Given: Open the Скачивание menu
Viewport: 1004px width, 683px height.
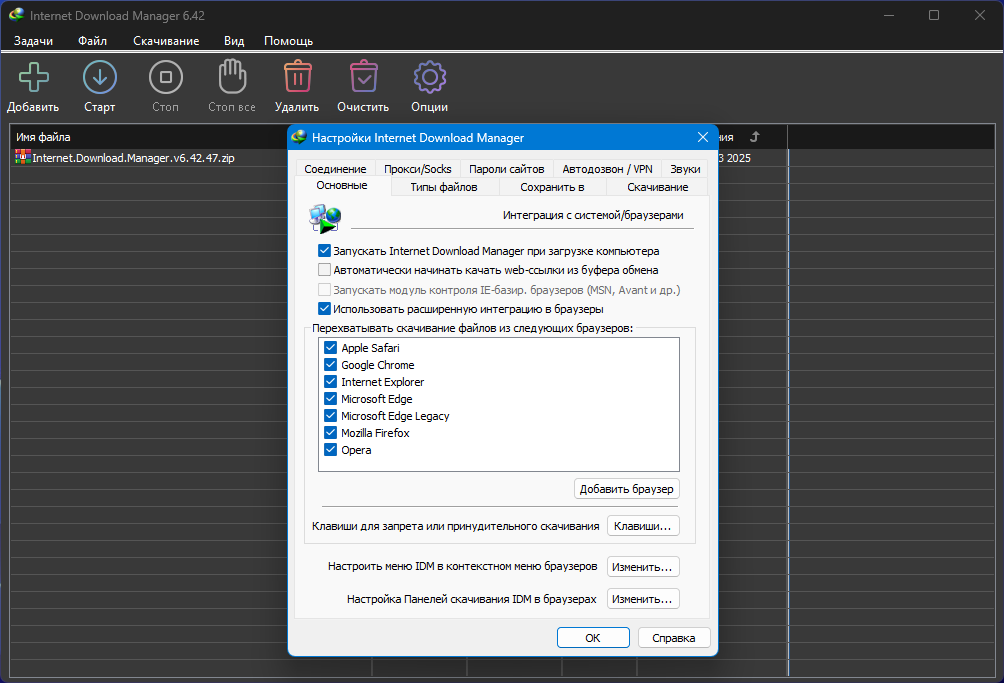Looking at the screenshot, I should pyautogui.click(x=166, y=41).
